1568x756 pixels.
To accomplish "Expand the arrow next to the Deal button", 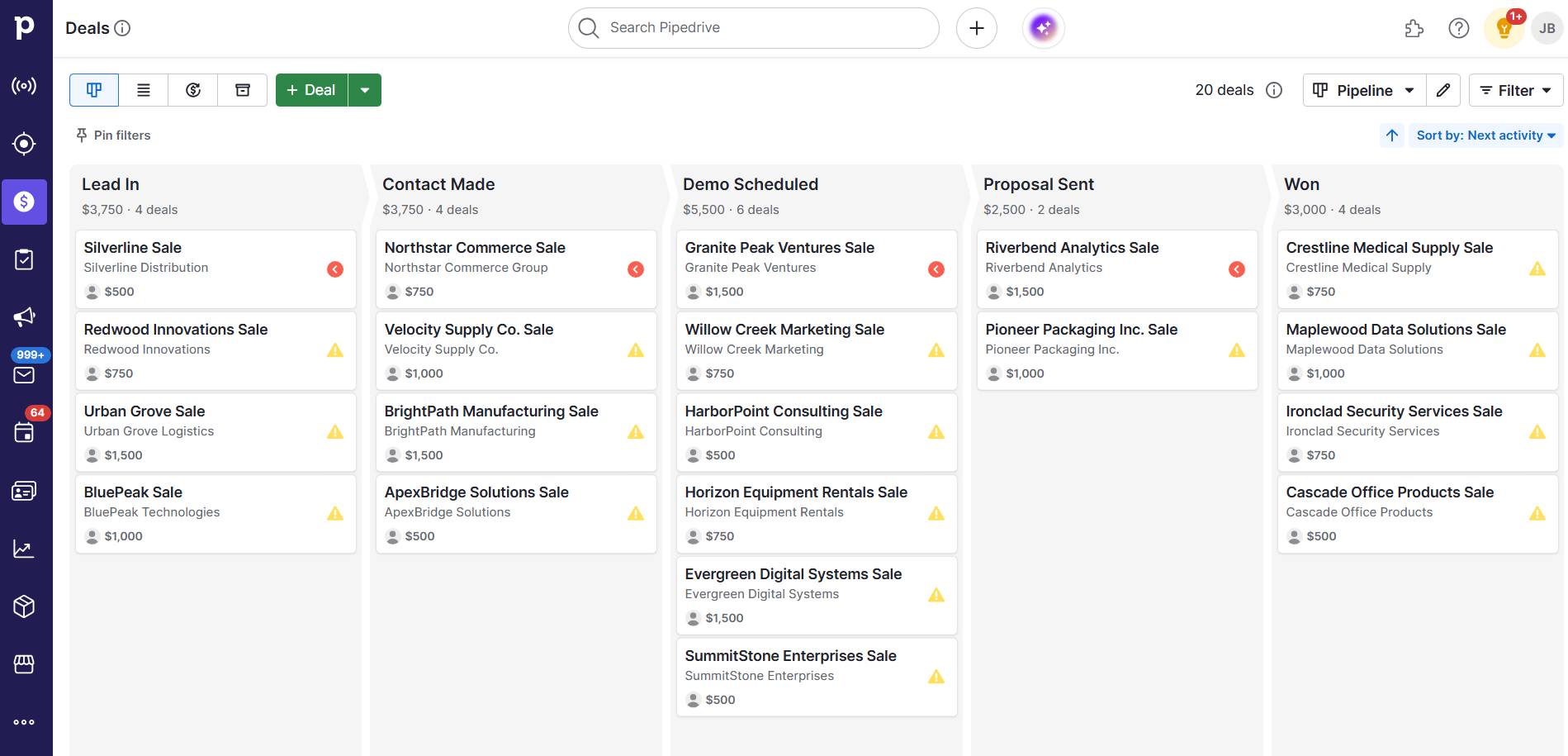I will point(365,89).
